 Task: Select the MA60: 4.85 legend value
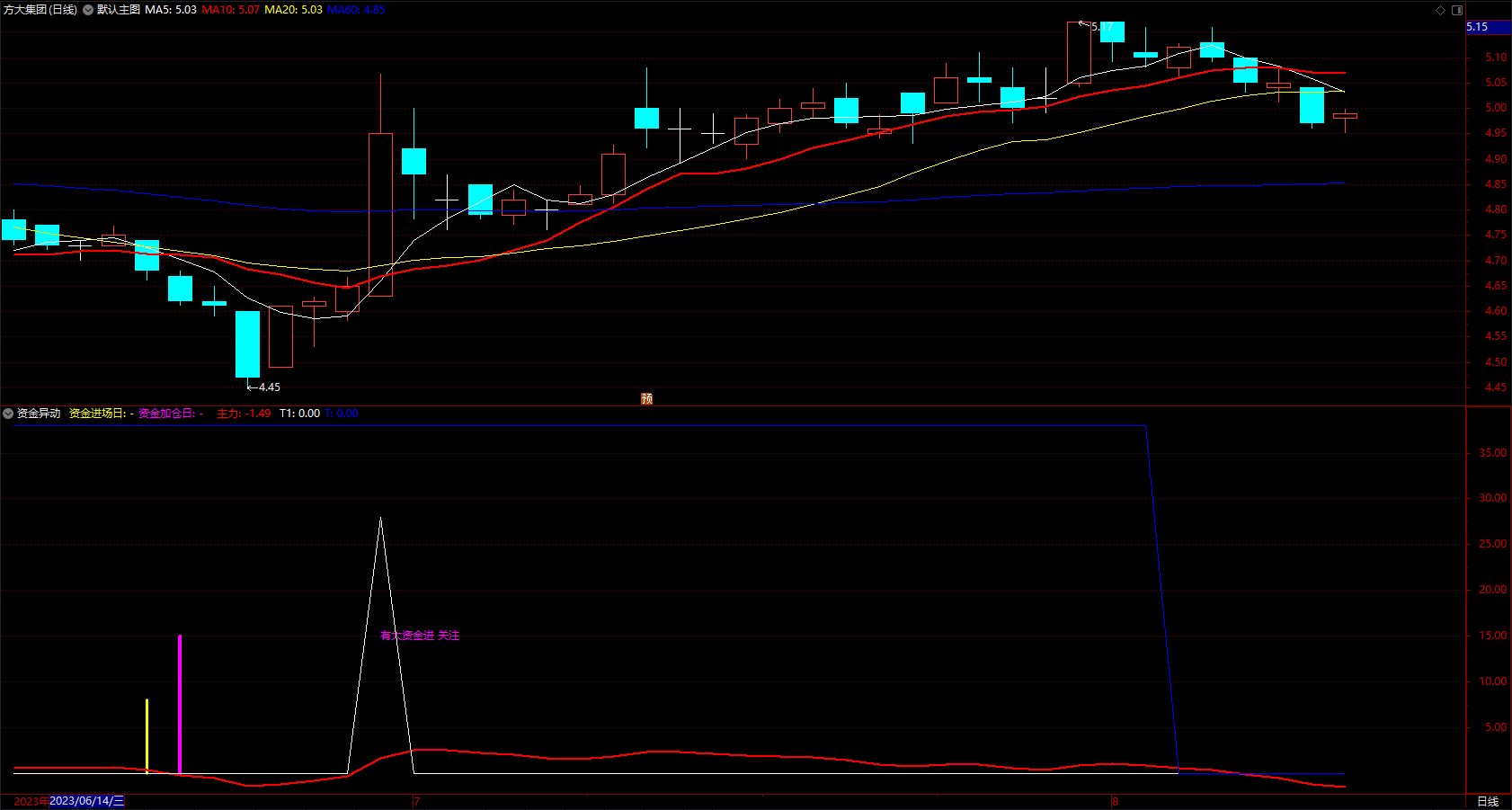[356, 10]
